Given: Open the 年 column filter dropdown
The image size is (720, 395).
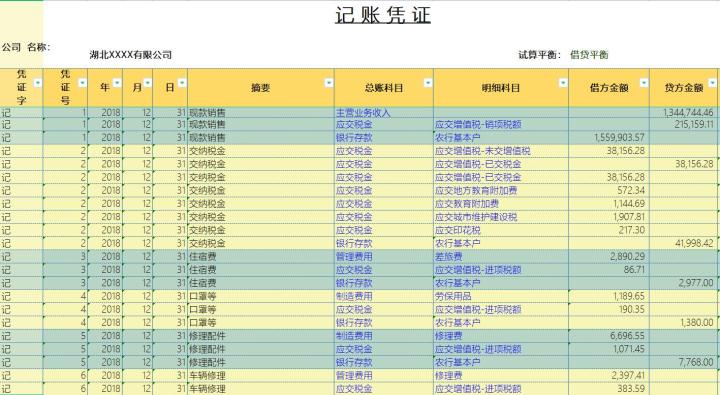Looking at the screenshot, I should (117, 83).
